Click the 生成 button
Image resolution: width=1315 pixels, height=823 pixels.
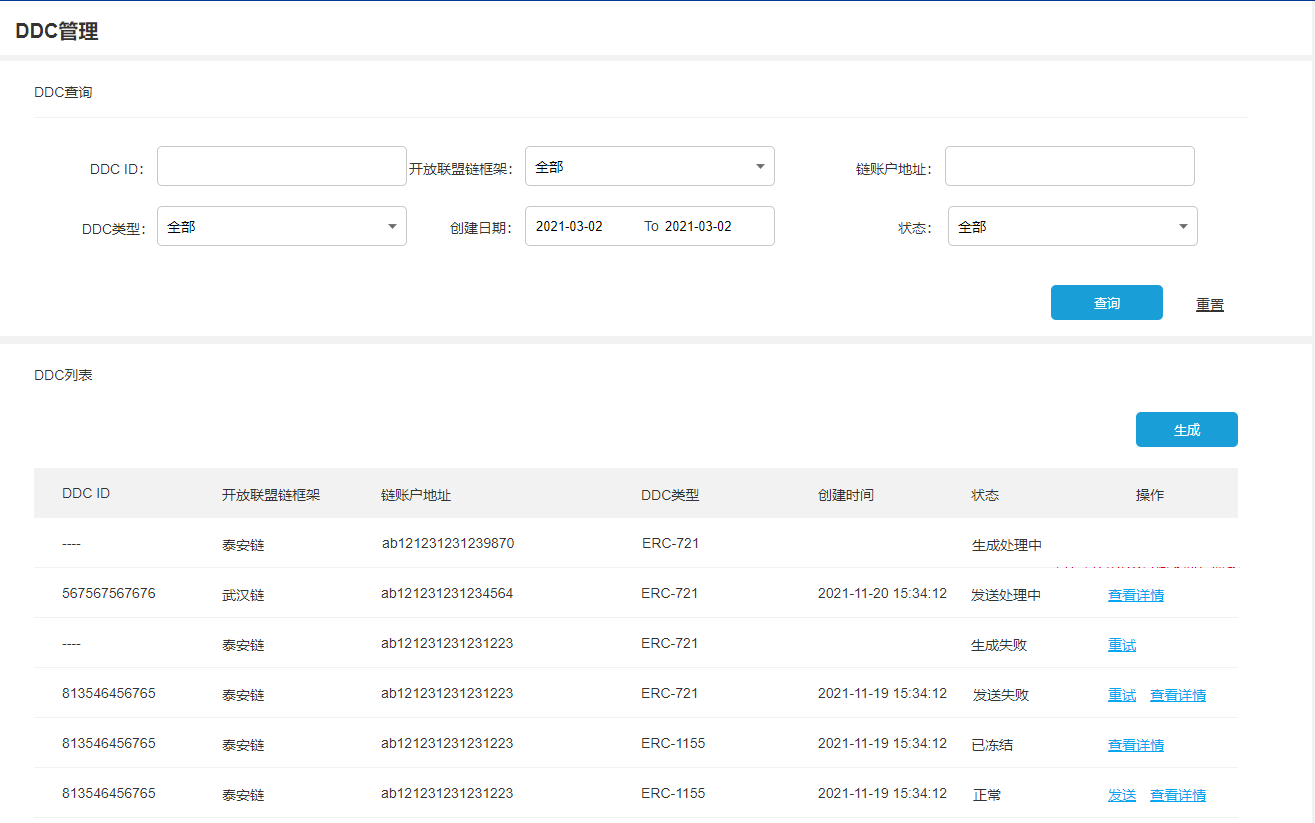coord(1187,430)
